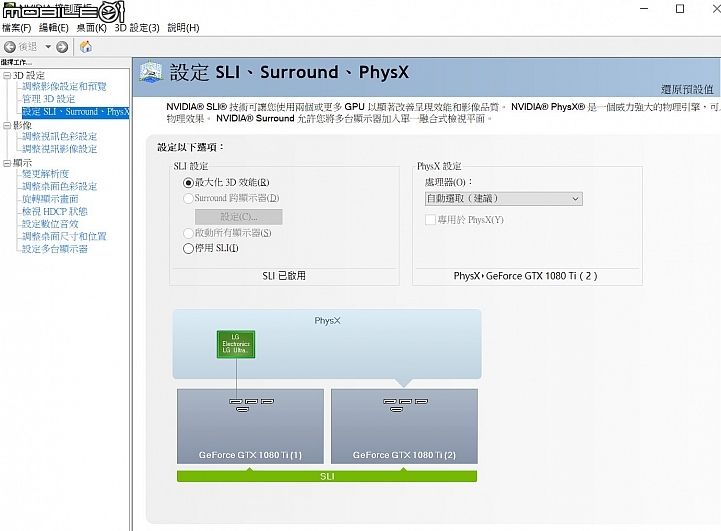Click the LG Electronics monitor icon
This screenshot has height=531, width=721.
tap(236, 344)
